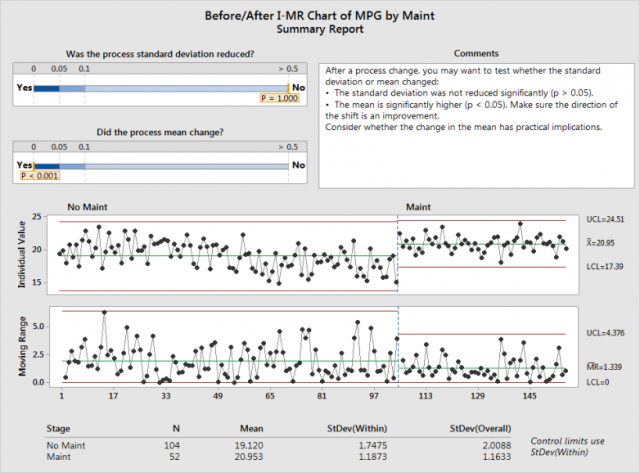Screen dimensions: 640x473
Task: Click the 'No Maint' row in the table
Action: point(279,445)
